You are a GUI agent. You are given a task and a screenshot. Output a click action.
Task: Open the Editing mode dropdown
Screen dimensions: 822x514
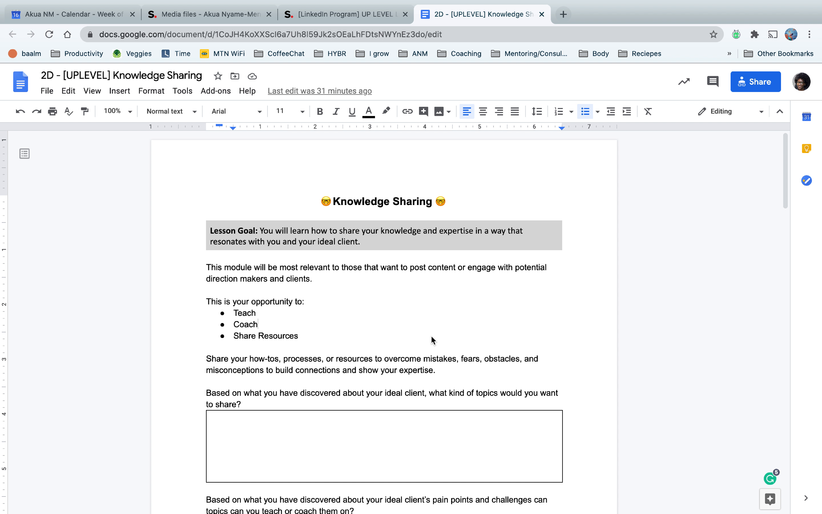(x=730, y=111)
